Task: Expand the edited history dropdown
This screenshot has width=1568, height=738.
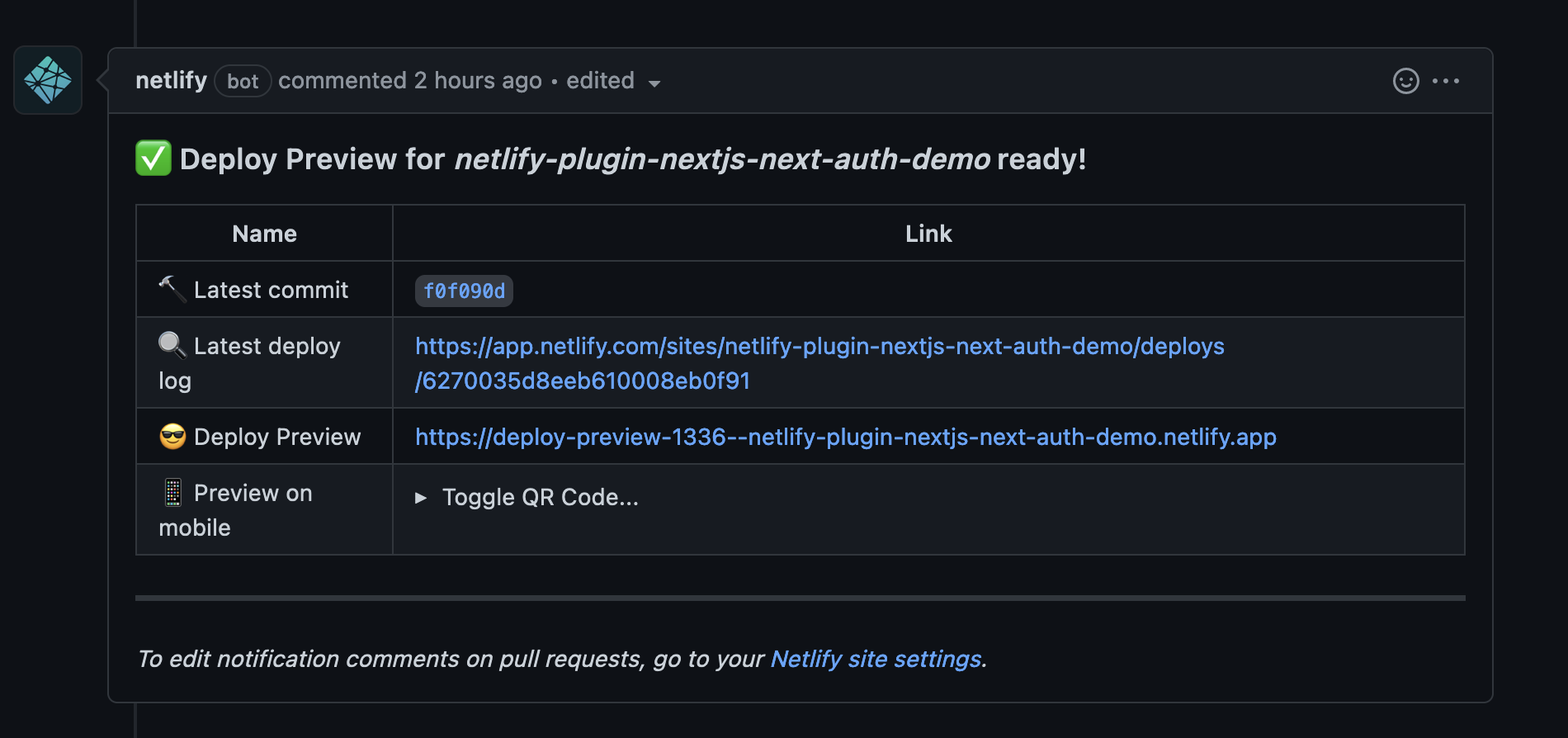Action: coord(613,81)
